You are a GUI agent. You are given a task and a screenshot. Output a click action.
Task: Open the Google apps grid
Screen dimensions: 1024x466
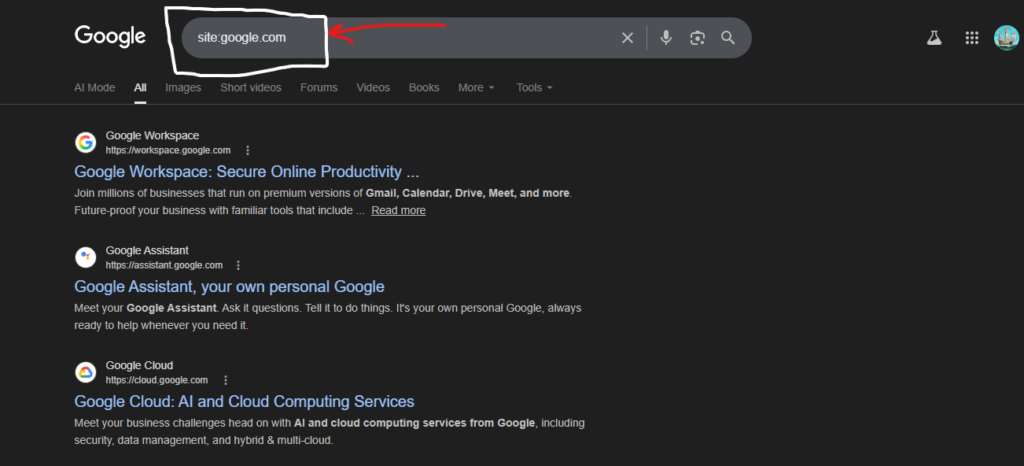click(972, 38)
